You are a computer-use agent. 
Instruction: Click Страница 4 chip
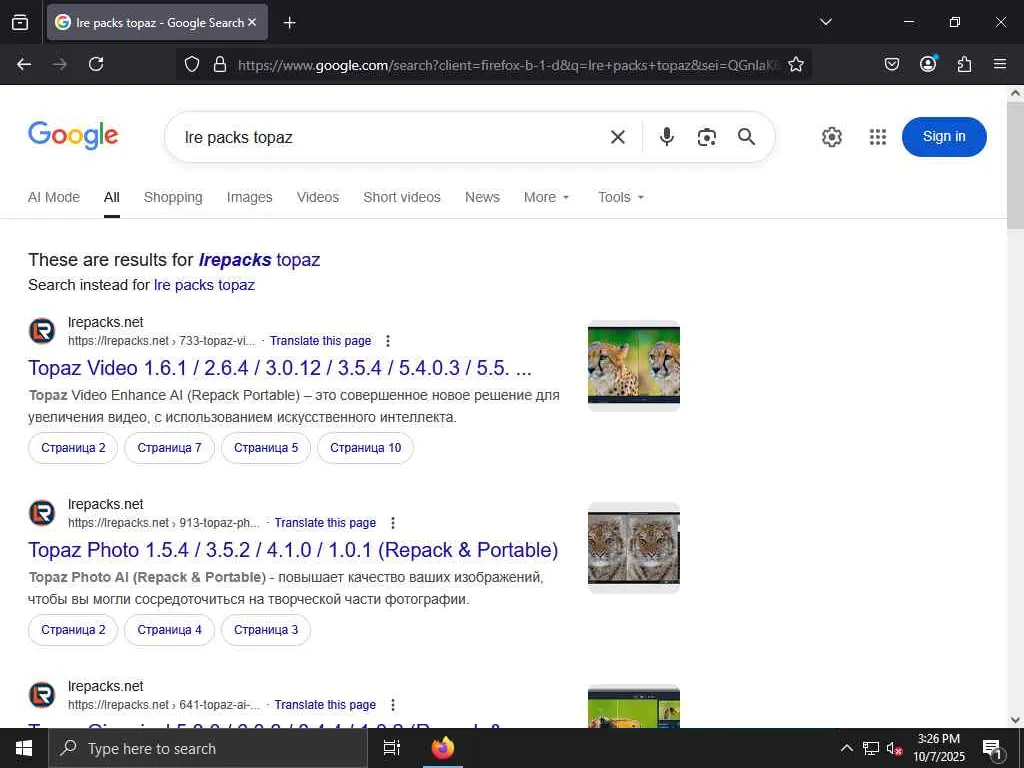point(169,630)
